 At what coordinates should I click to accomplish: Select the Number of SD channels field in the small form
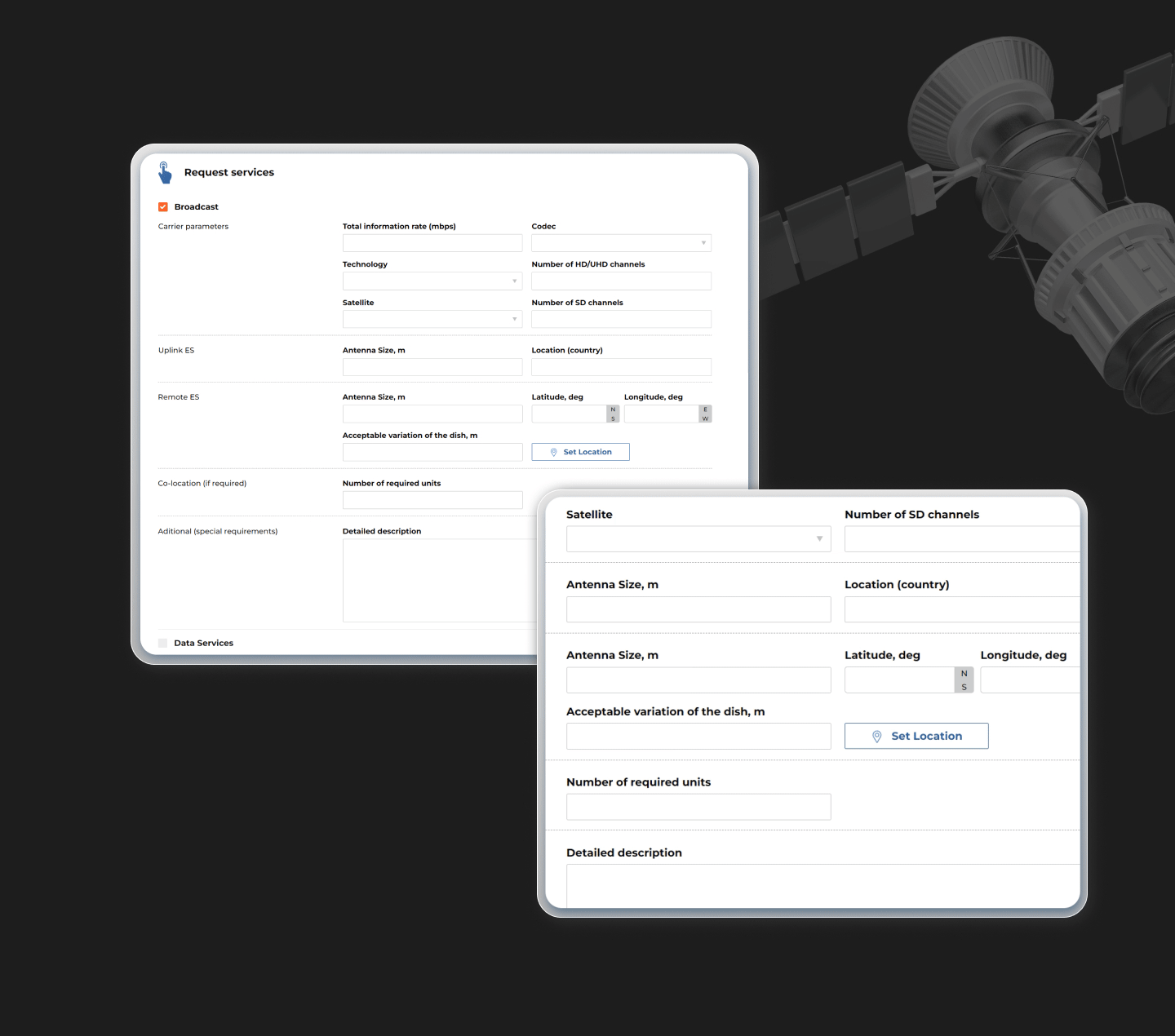[x=621, y=319]
